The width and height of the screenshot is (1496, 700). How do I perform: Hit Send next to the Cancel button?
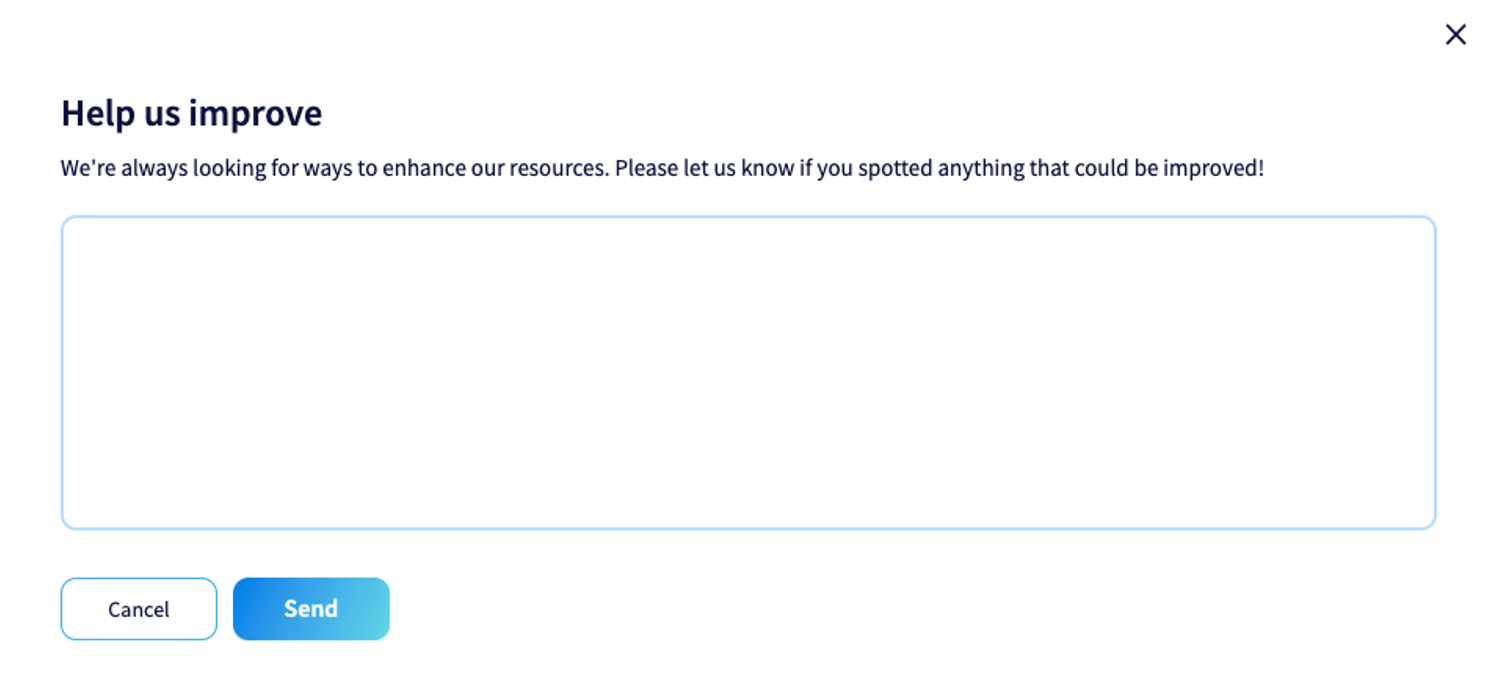click(x=311, y=609)
